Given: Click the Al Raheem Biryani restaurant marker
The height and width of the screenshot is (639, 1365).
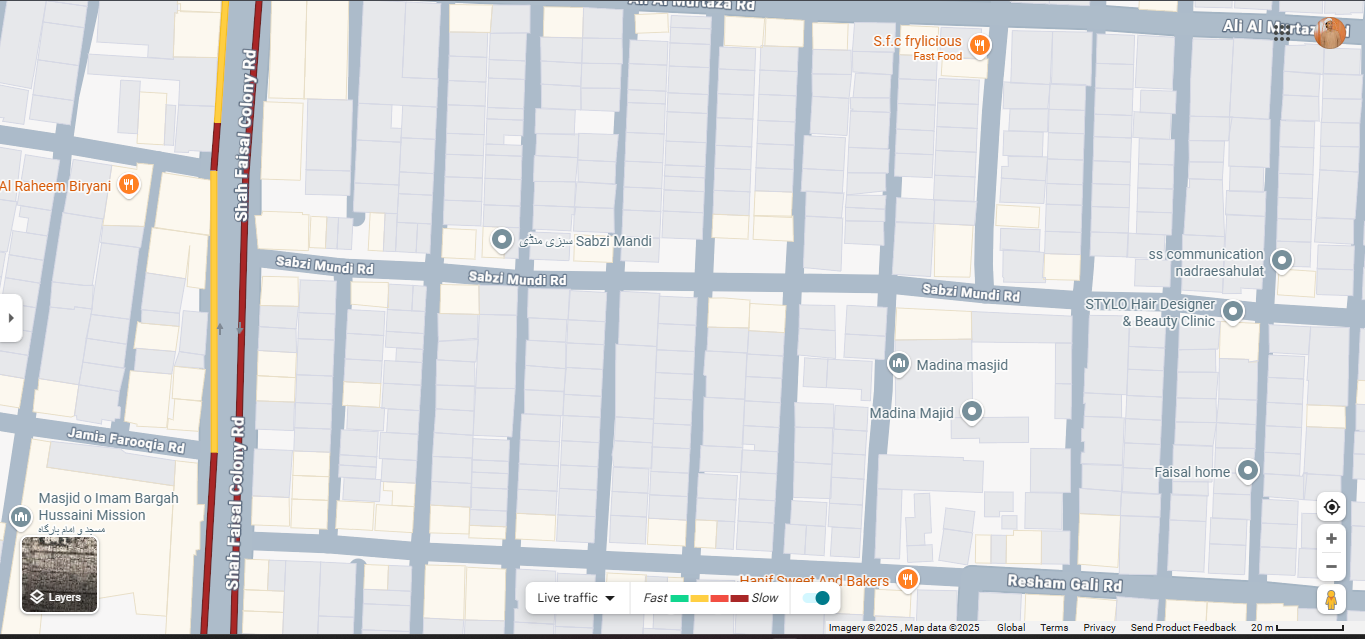Looking at the screenshot, I should tap(128, 185).
